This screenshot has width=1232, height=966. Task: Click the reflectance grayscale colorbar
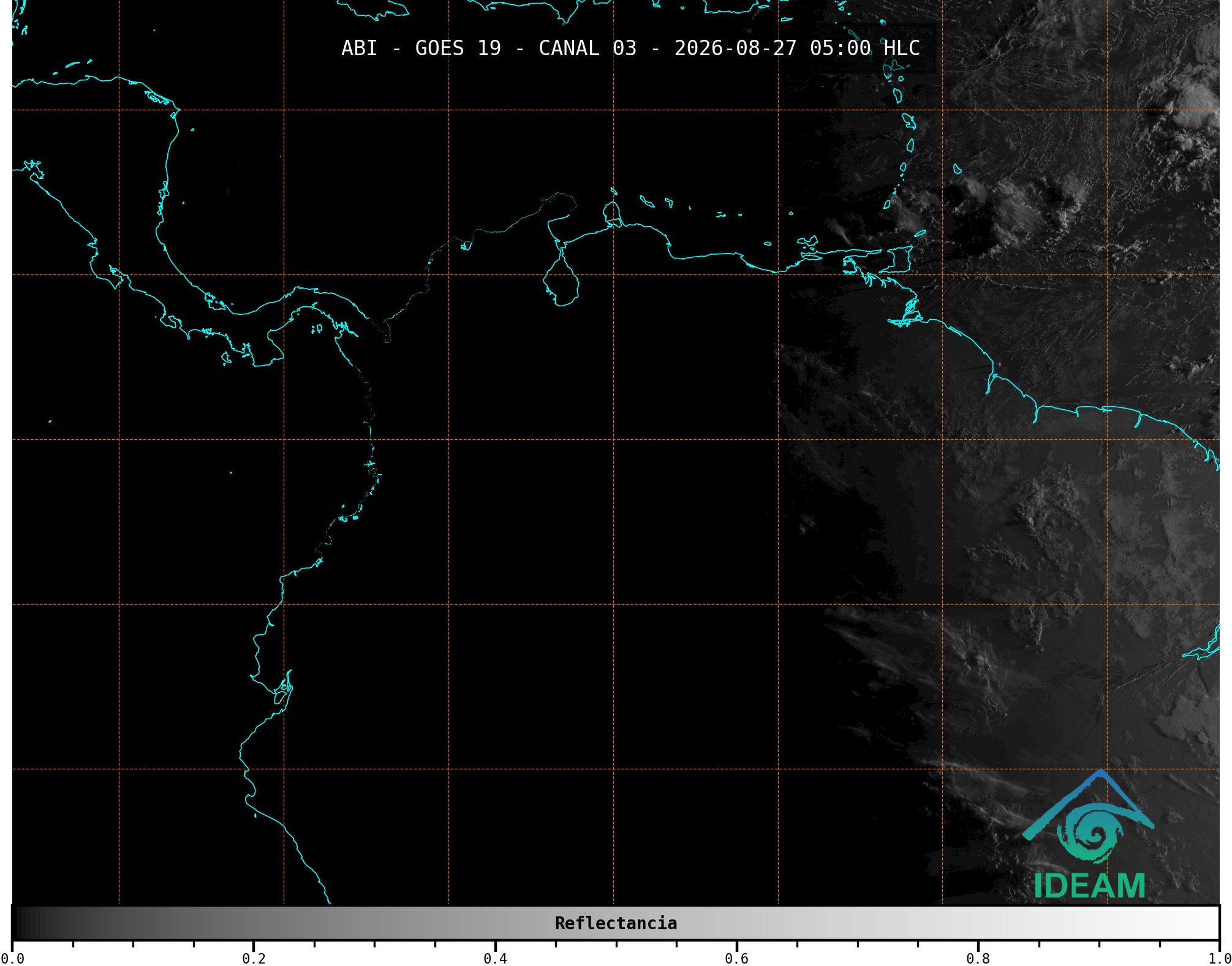pos(616,923)
